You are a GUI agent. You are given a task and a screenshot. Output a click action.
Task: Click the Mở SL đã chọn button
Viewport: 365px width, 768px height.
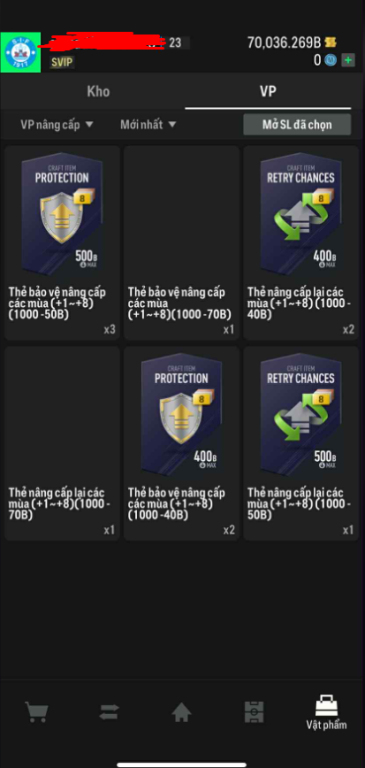coord(297,124)
